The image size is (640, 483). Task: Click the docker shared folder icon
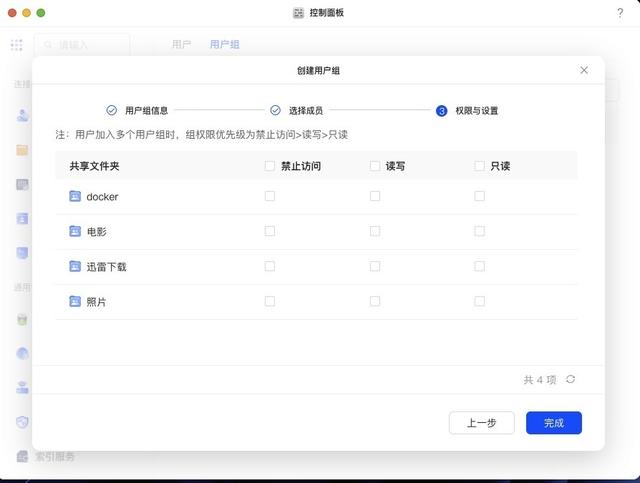[75, 196]
